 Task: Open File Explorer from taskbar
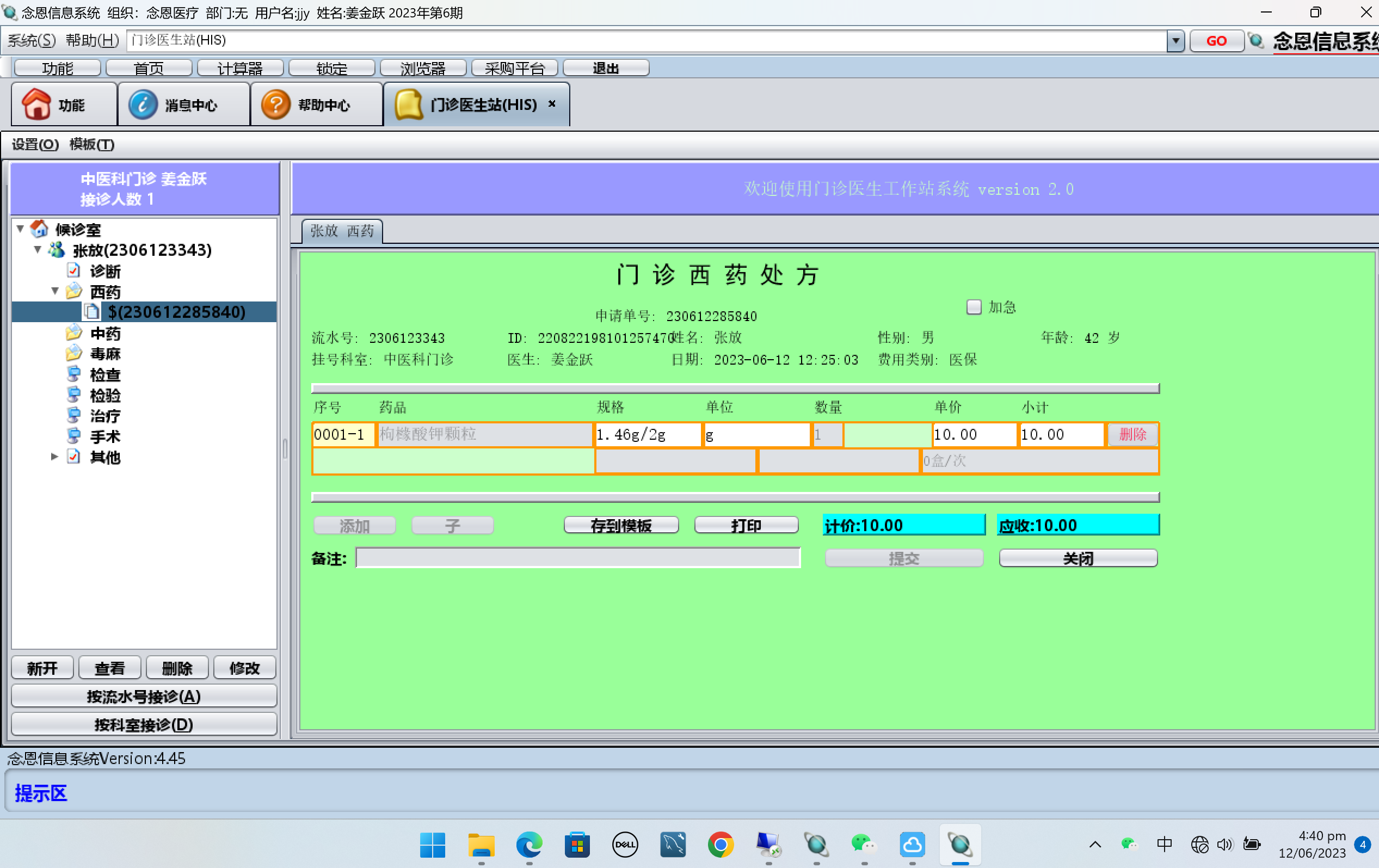point(481,845)
